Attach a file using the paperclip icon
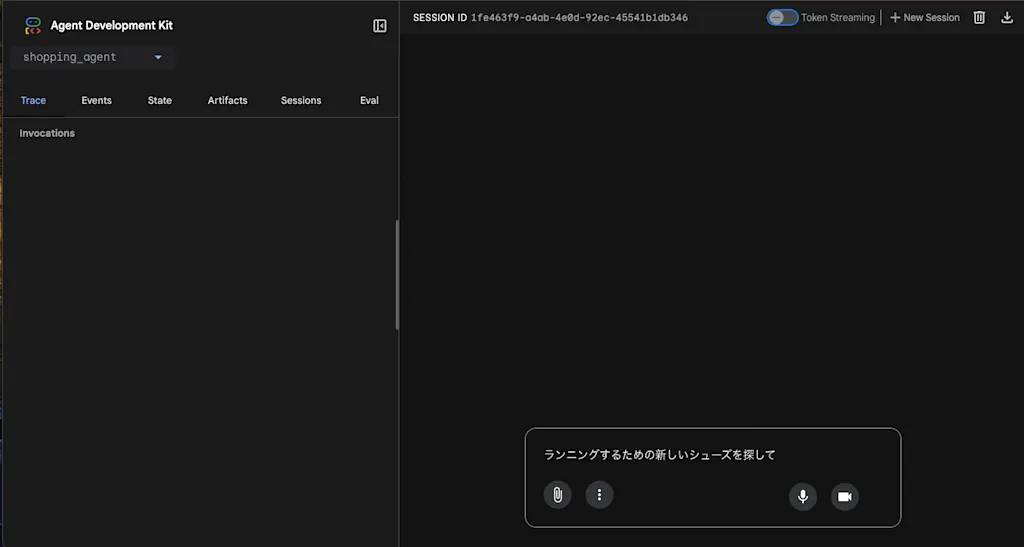This screenshot has height=547, width=1024. [558, 495]
